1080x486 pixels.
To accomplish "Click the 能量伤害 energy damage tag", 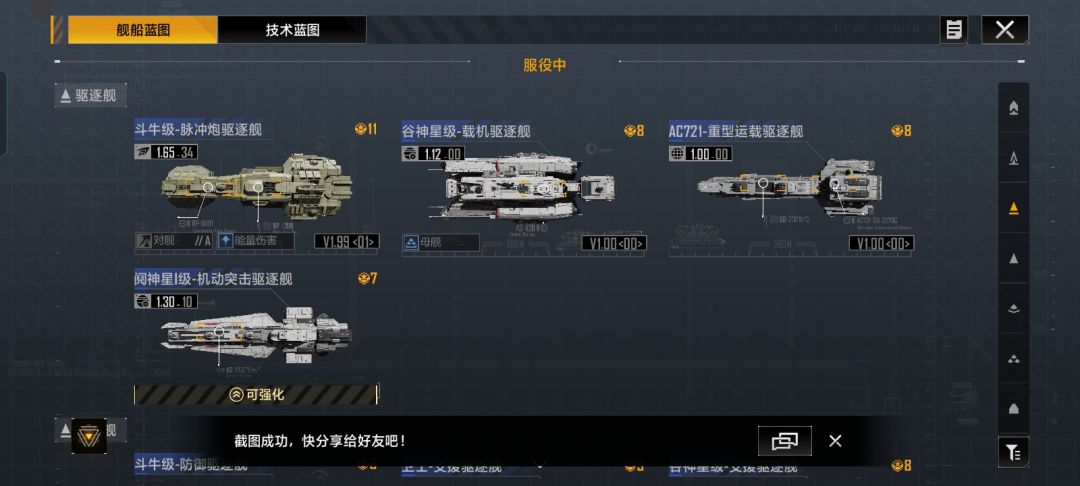I will (x=256, y=241).
